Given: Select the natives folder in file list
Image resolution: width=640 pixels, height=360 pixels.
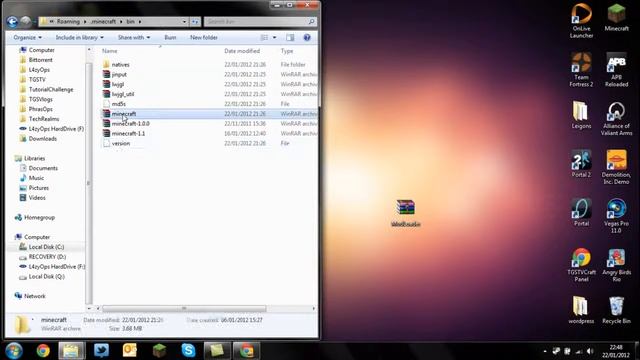Looking at the screenshot, I should [x=120, y=64].
